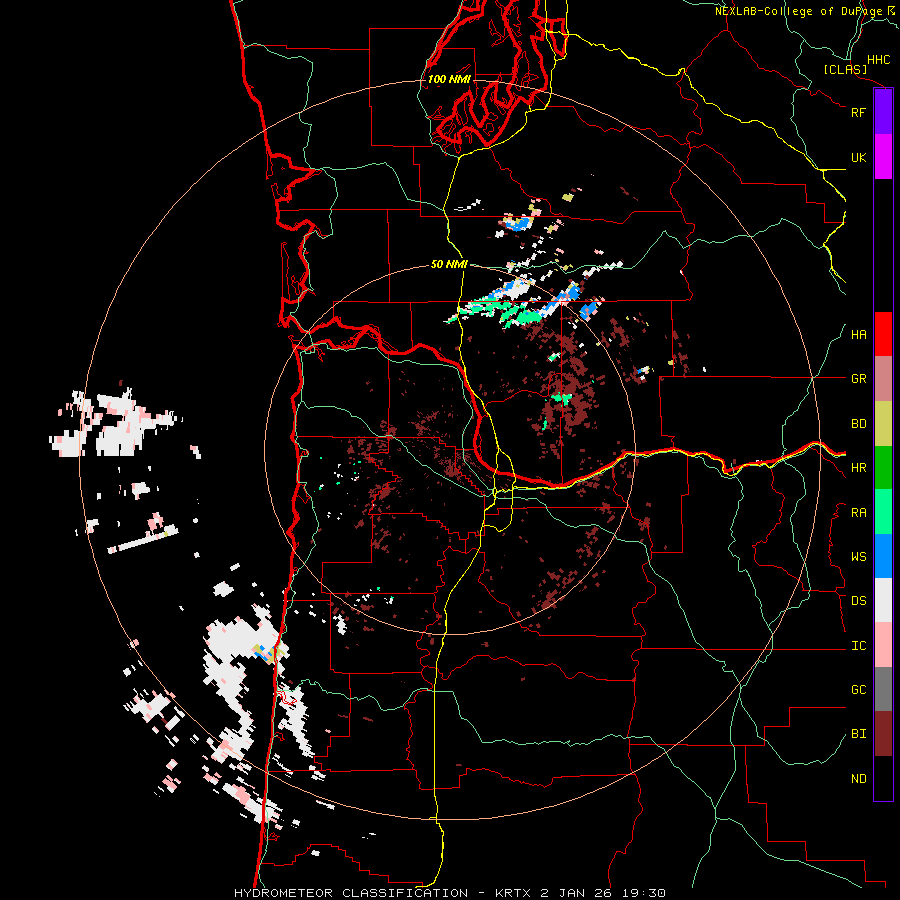Click the "[CLAS]" legend header text
The image size is (900, 900).
(x=845, y=70)
